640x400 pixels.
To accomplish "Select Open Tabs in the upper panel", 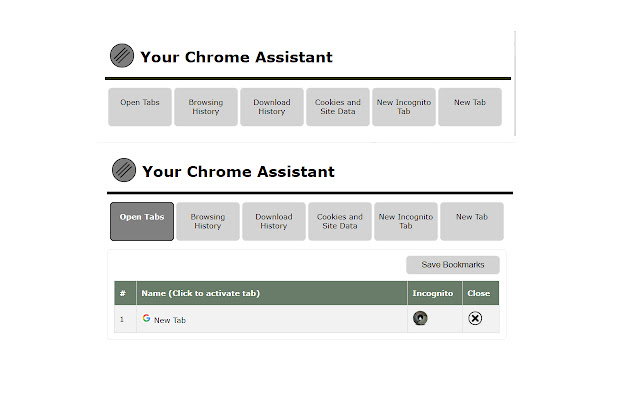I will [140, 107].
